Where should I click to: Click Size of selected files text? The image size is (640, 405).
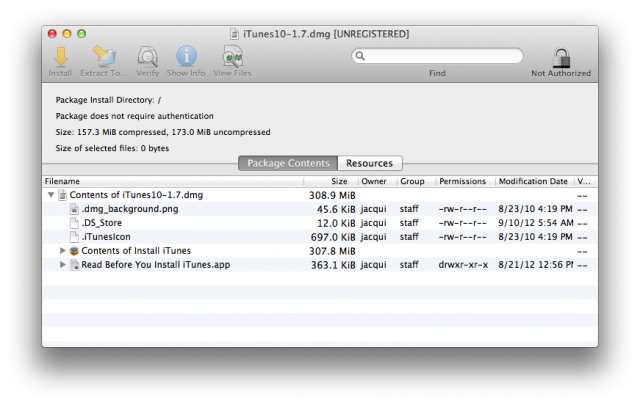point(112,148)
